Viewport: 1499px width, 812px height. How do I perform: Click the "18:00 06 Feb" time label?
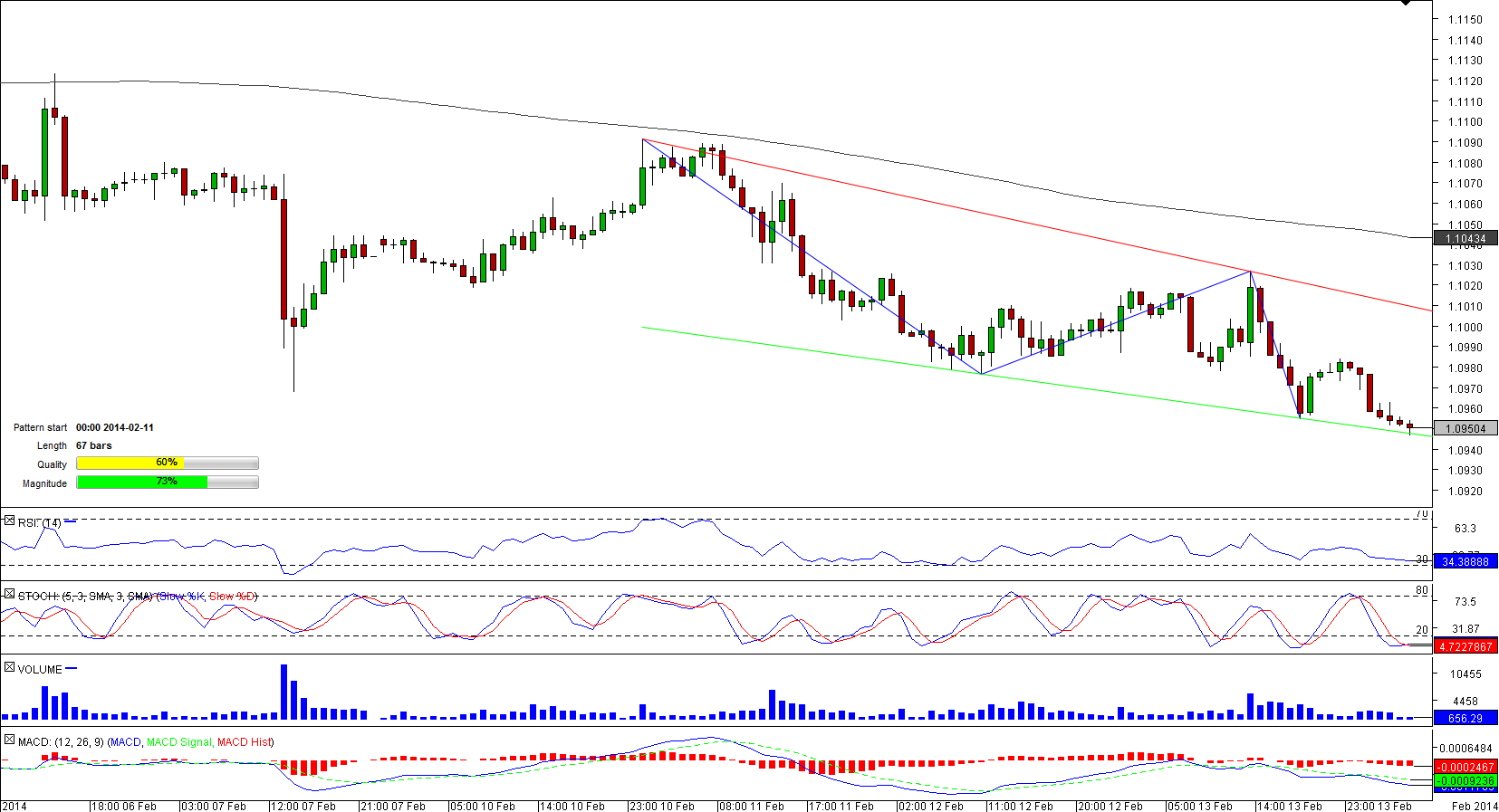click(124, 807)
